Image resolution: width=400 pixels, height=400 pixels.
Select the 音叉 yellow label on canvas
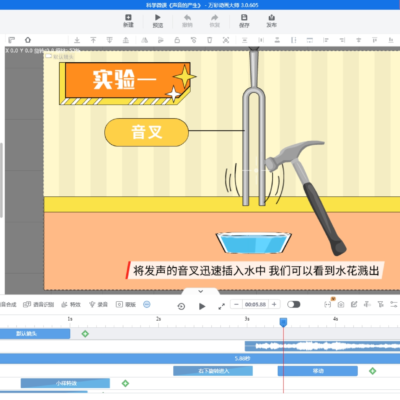(x=146, y=132)
